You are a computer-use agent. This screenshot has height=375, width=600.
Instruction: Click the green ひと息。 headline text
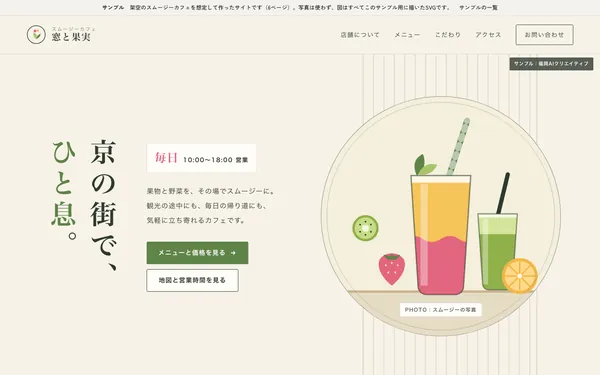[64, 191]
